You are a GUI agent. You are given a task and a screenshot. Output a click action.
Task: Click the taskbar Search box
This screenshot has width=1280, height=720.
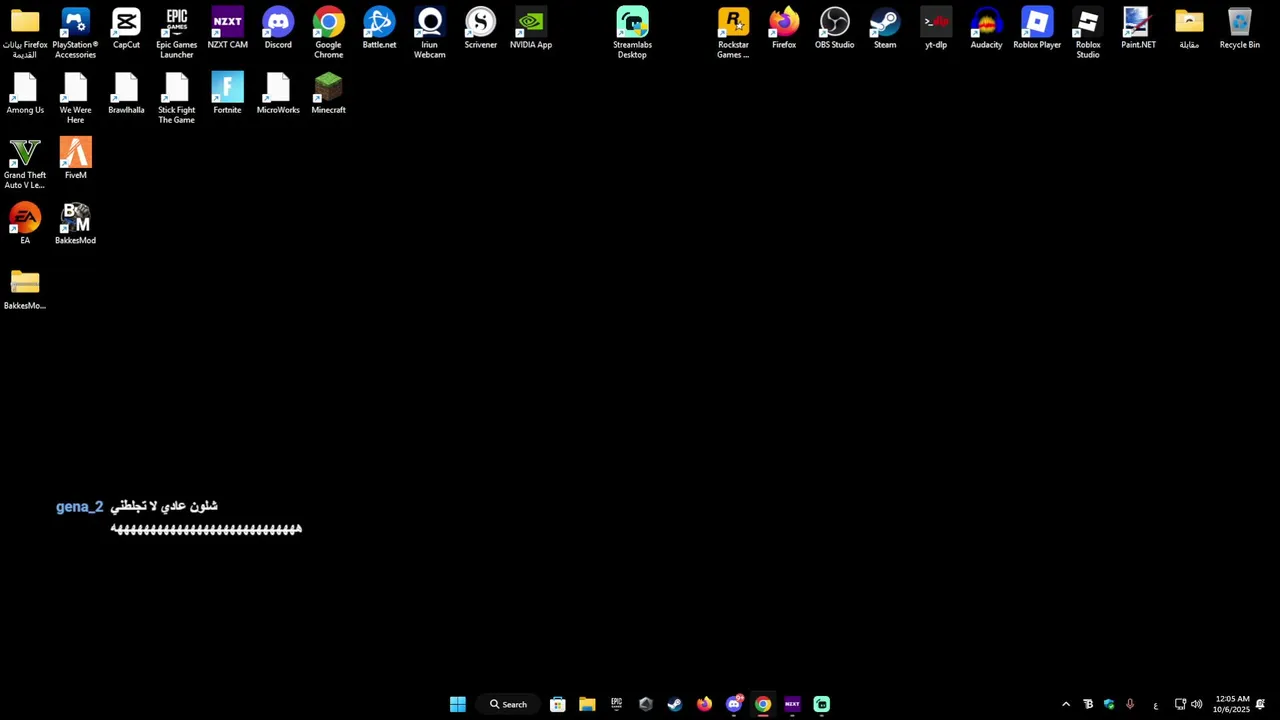point(508,704)
